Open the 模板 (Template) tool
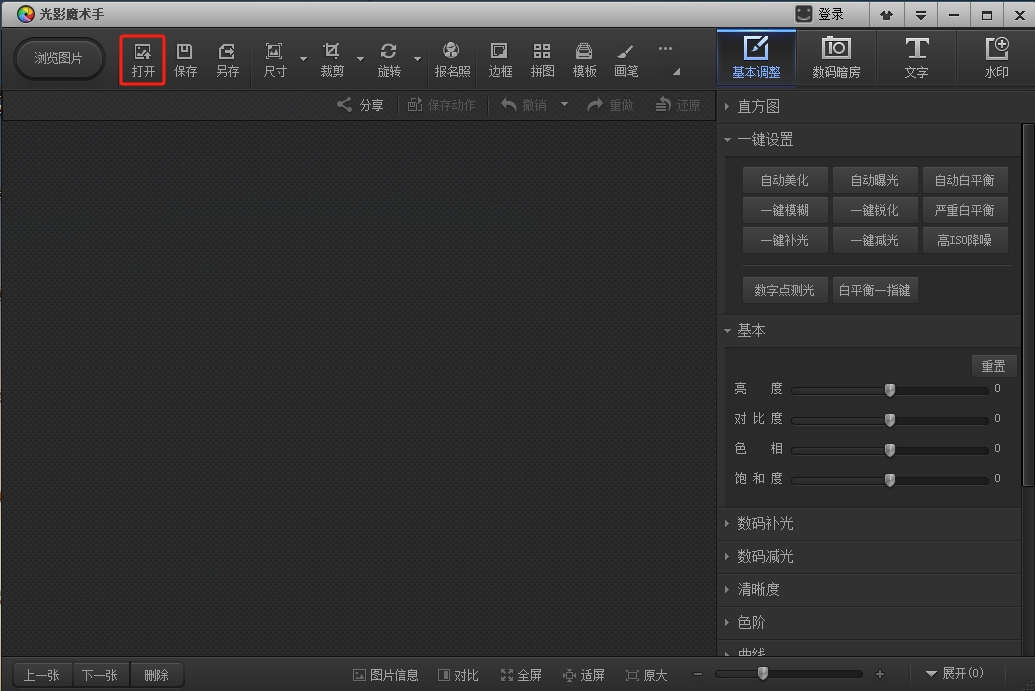 click(584, 60)
